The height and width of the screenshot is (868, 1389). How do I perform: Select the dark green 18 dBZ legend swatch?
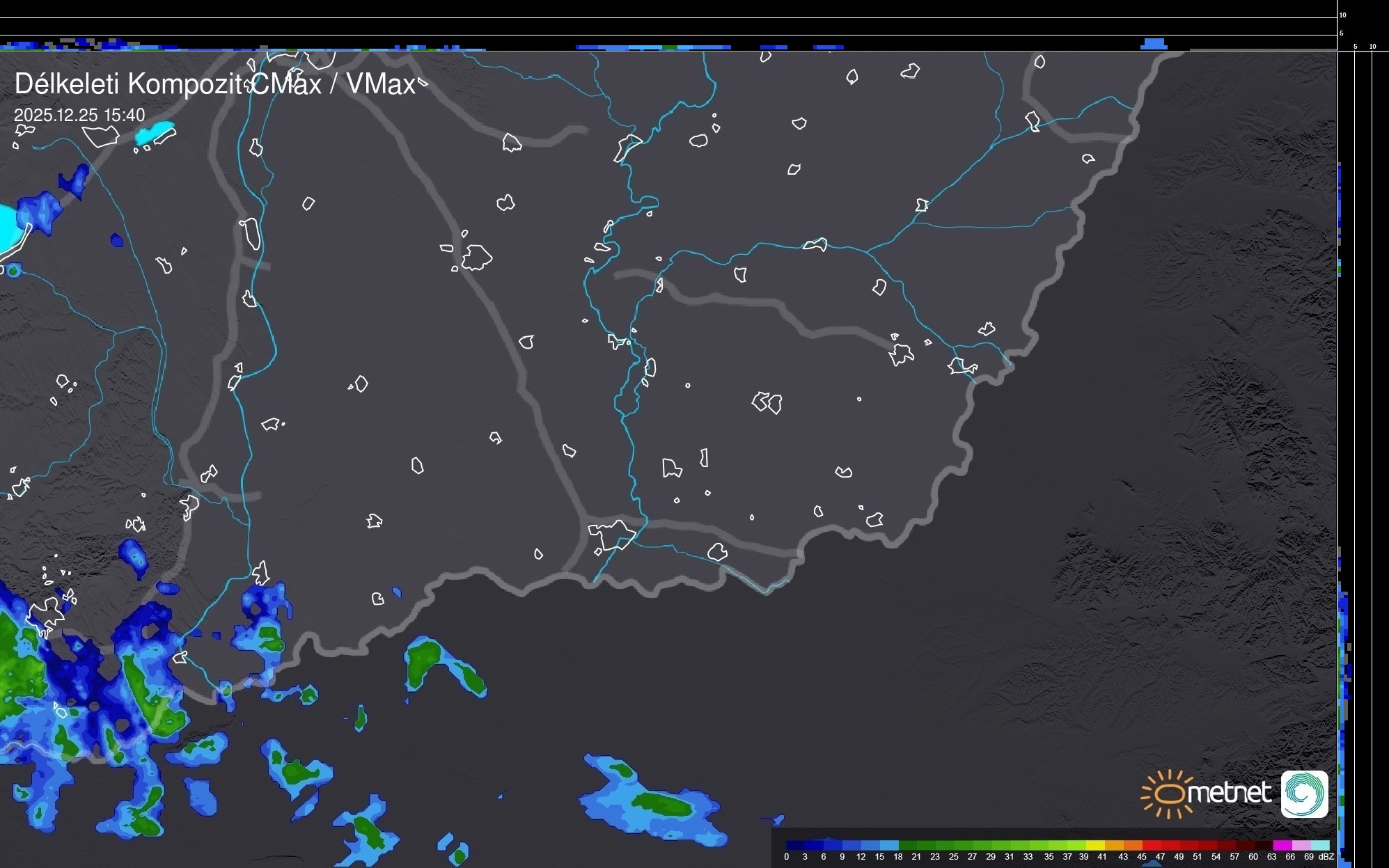[x=907, y=845]
